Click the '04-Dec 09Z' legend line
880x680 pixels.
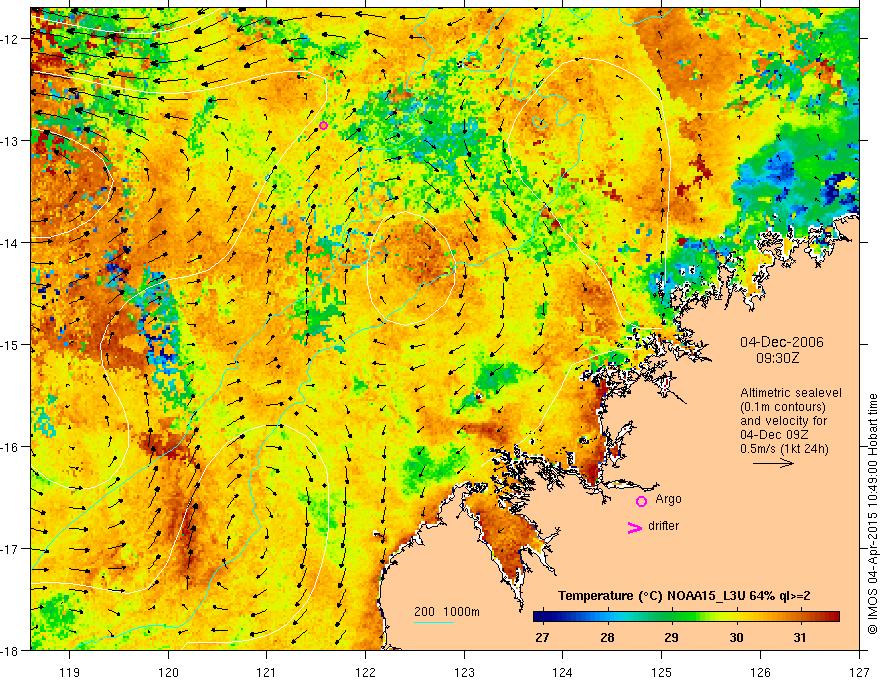(774, 435)
